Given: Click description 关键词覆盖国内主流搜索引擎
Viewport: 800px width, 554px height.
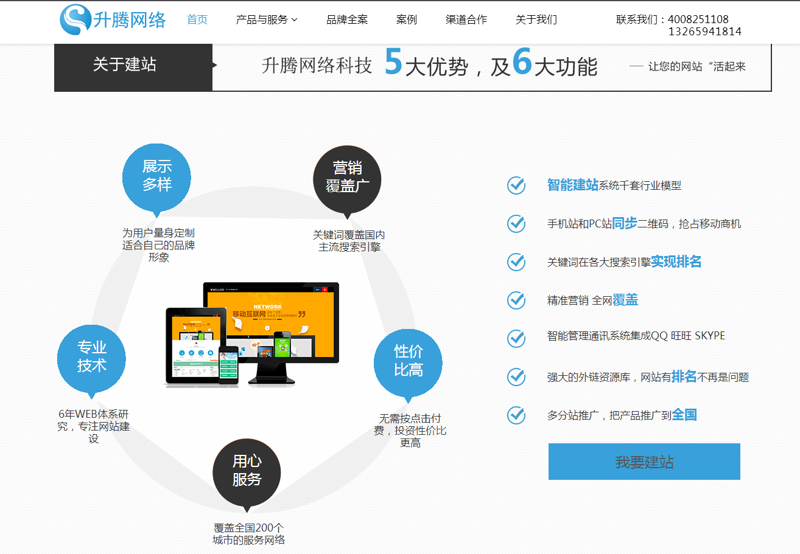Looking at the screenshot, I should 349,241.
